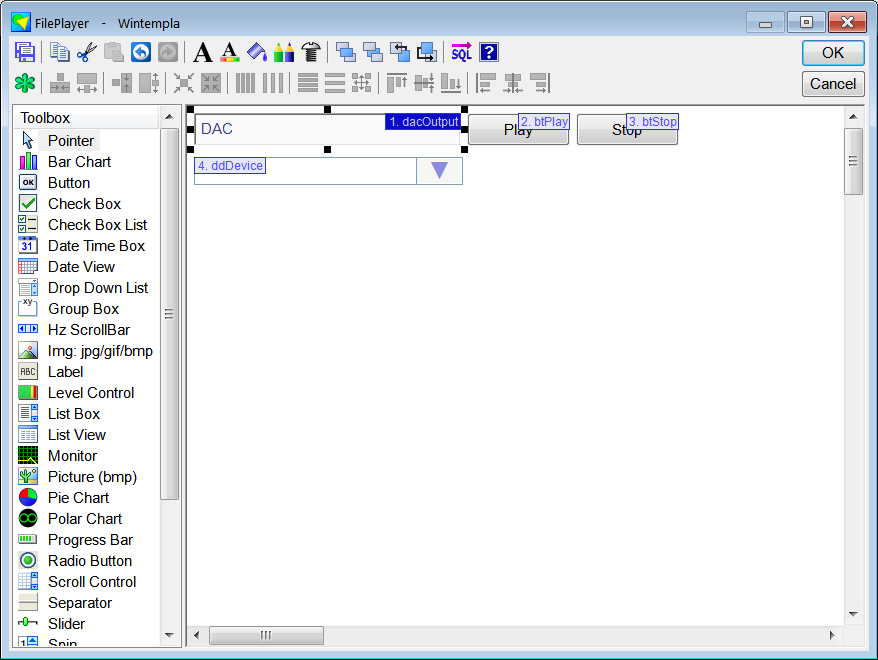The width and height of the screenshot is (878, 660).
Task: Click the swap order windows icon with arrows
Action: (x=400, y=53)
